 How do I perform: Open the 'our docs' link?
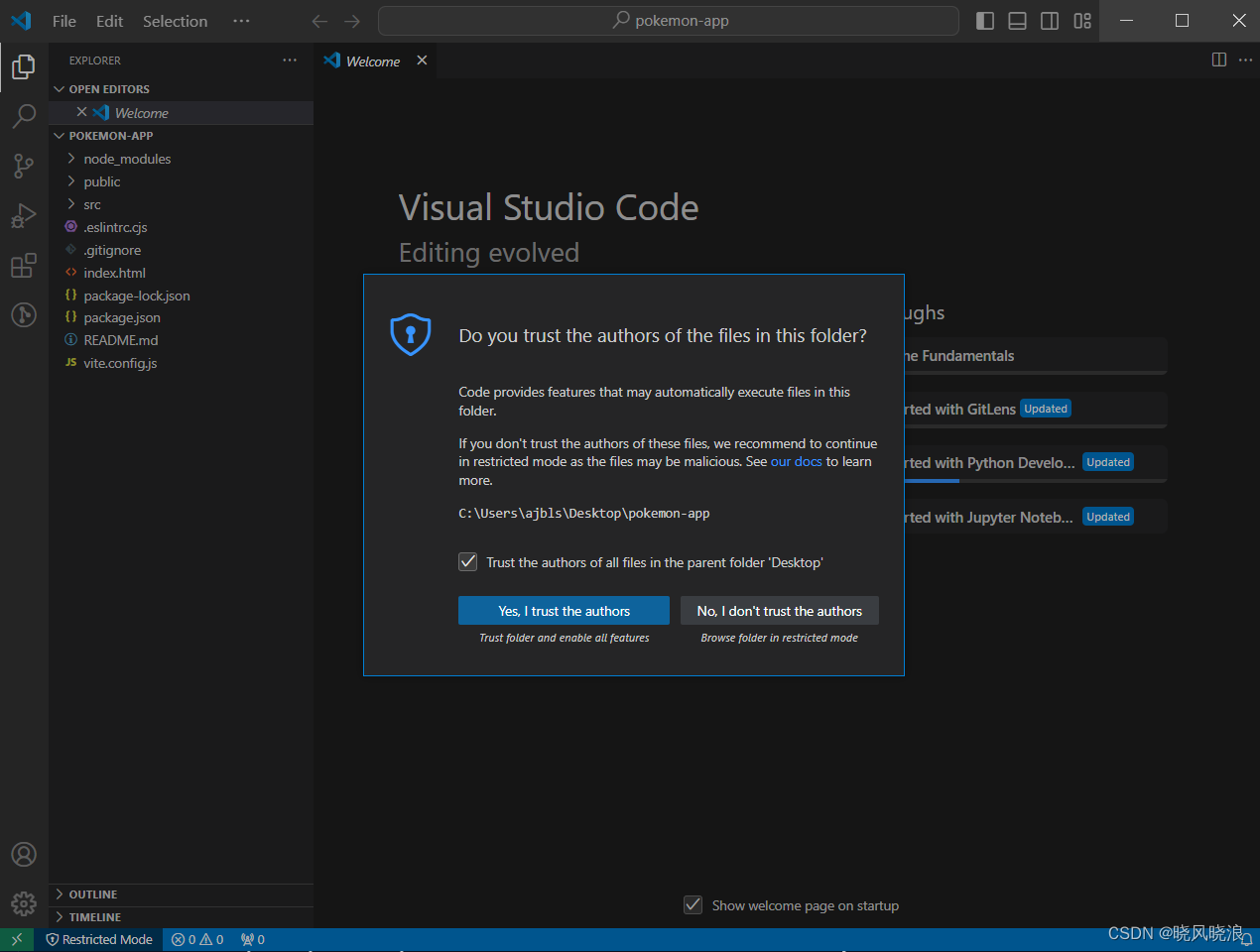click(x=797, y=461)
